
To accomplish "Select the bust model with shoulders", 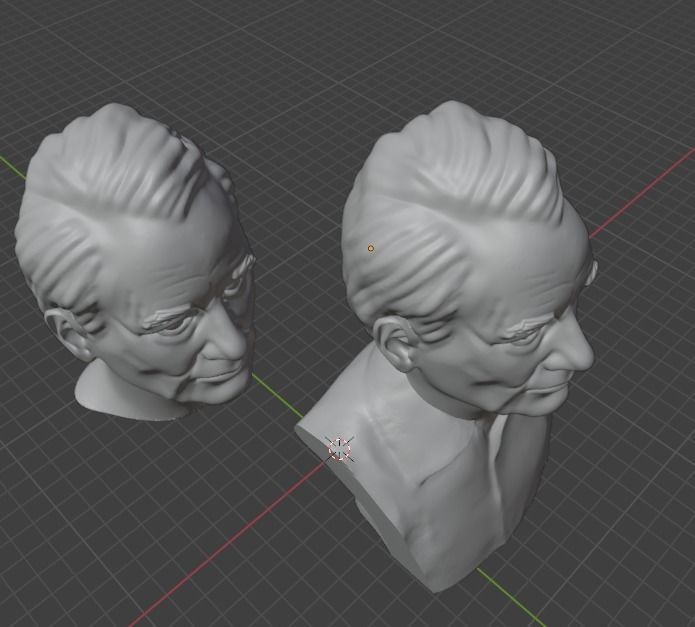I will point(448,346).
